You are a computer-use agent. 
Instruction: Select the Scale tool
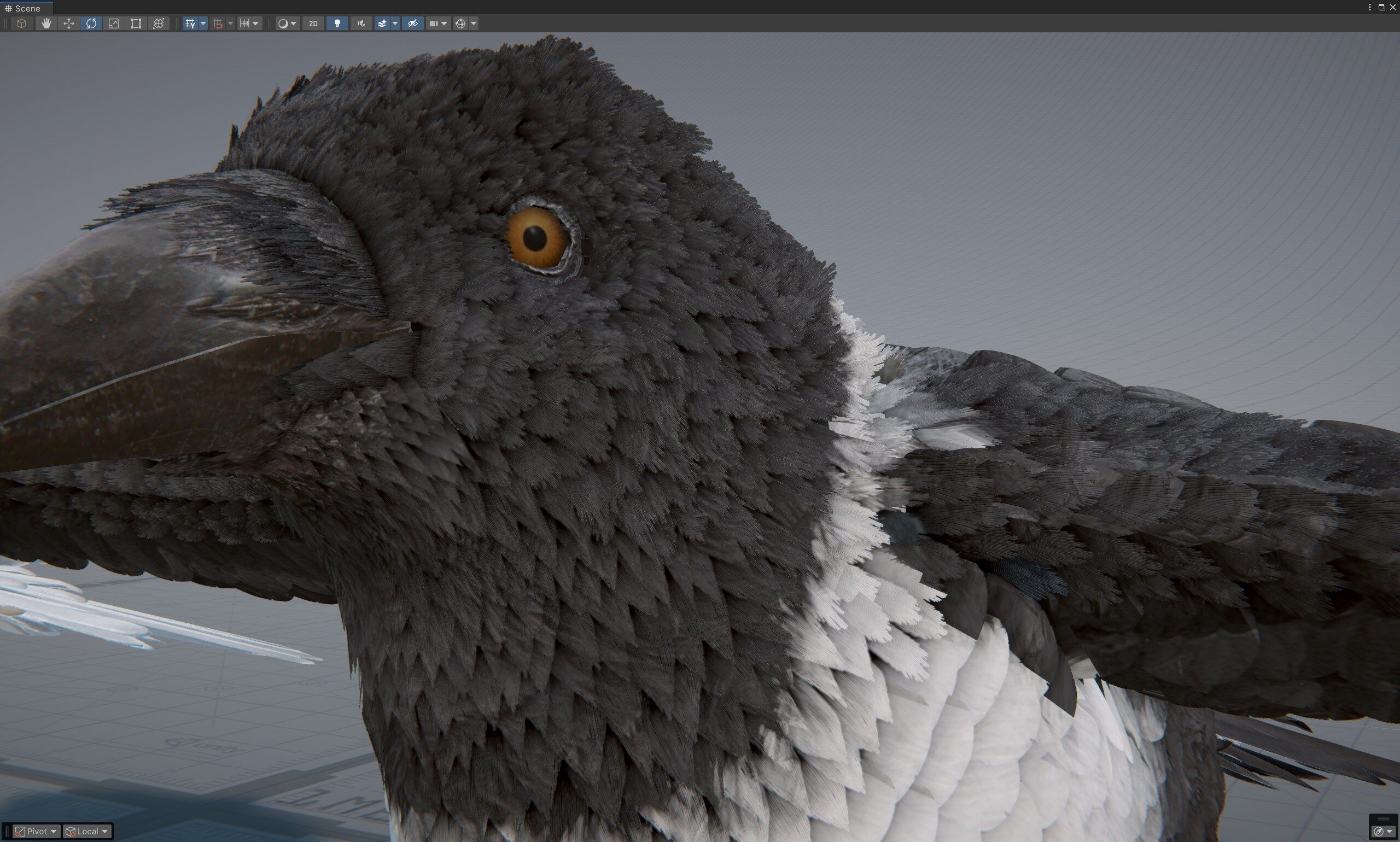pyautogui.click(x=114, y=24)
